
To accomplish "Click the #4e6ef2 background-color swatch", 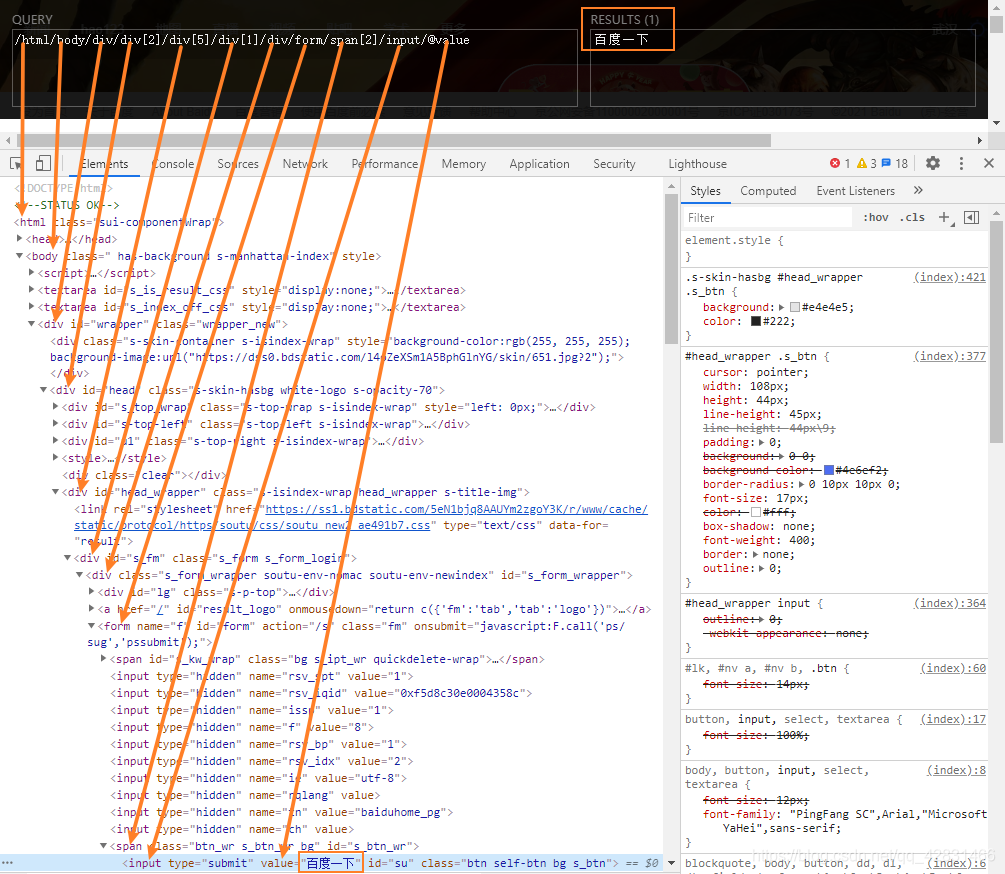I will [829, 470].
